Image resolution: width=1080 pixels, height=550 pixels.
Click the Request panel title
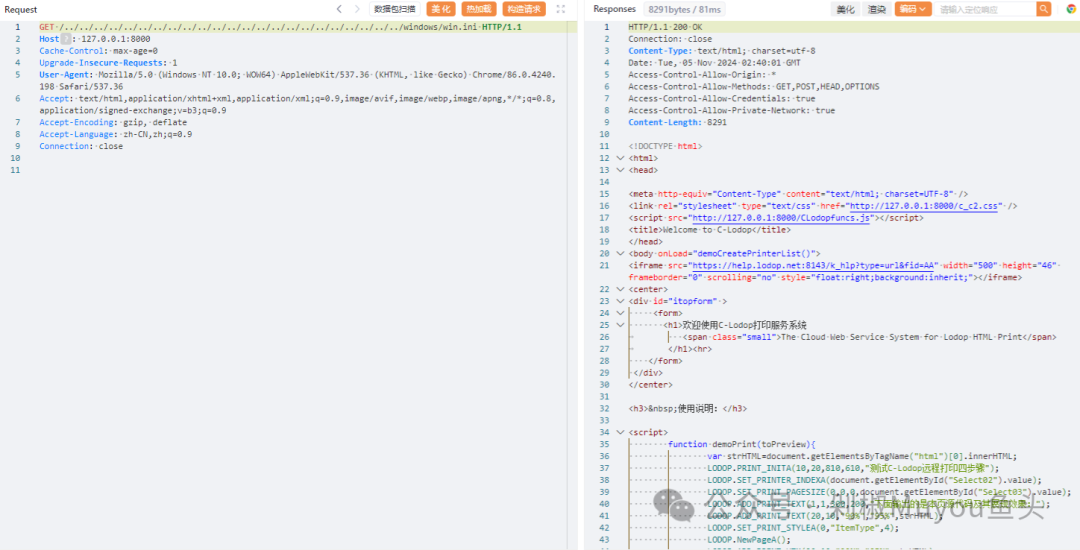pos(21,9)
